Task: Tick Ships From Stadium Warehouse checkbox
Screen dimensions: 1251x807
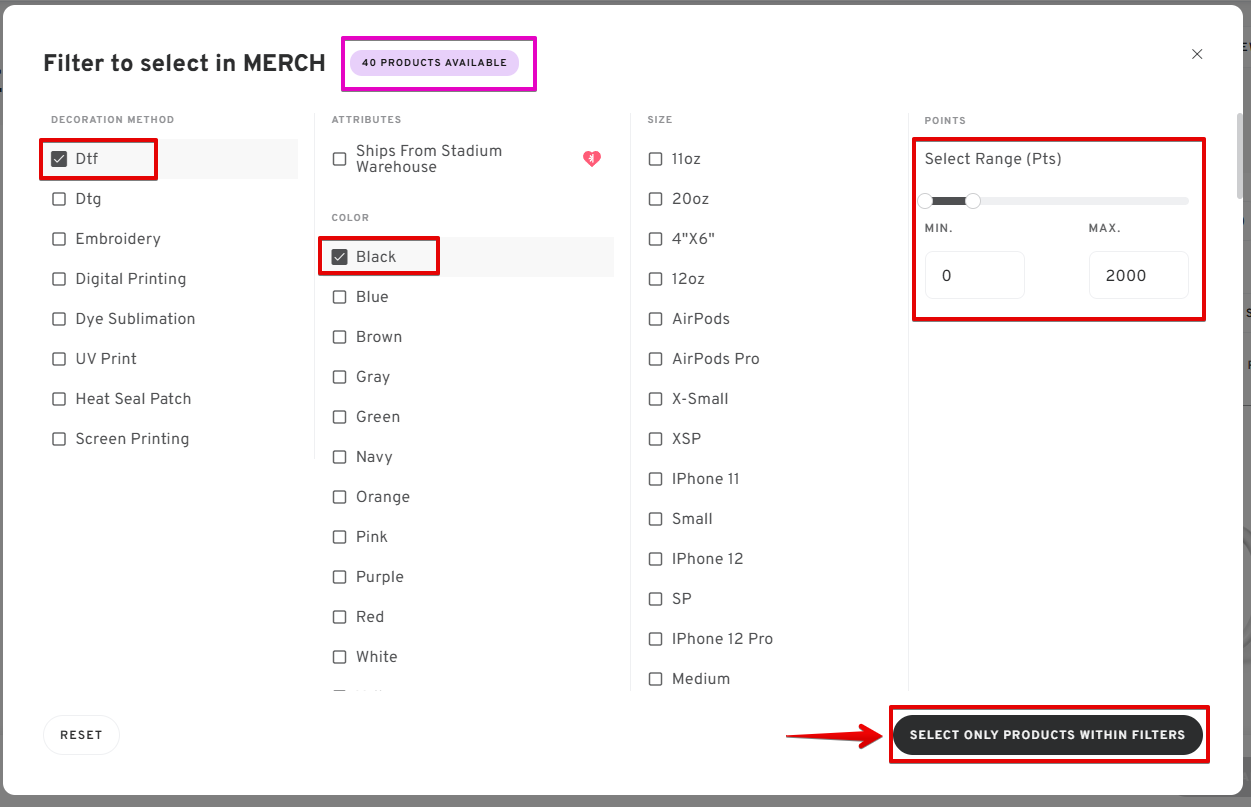Action: pos(340,159)
